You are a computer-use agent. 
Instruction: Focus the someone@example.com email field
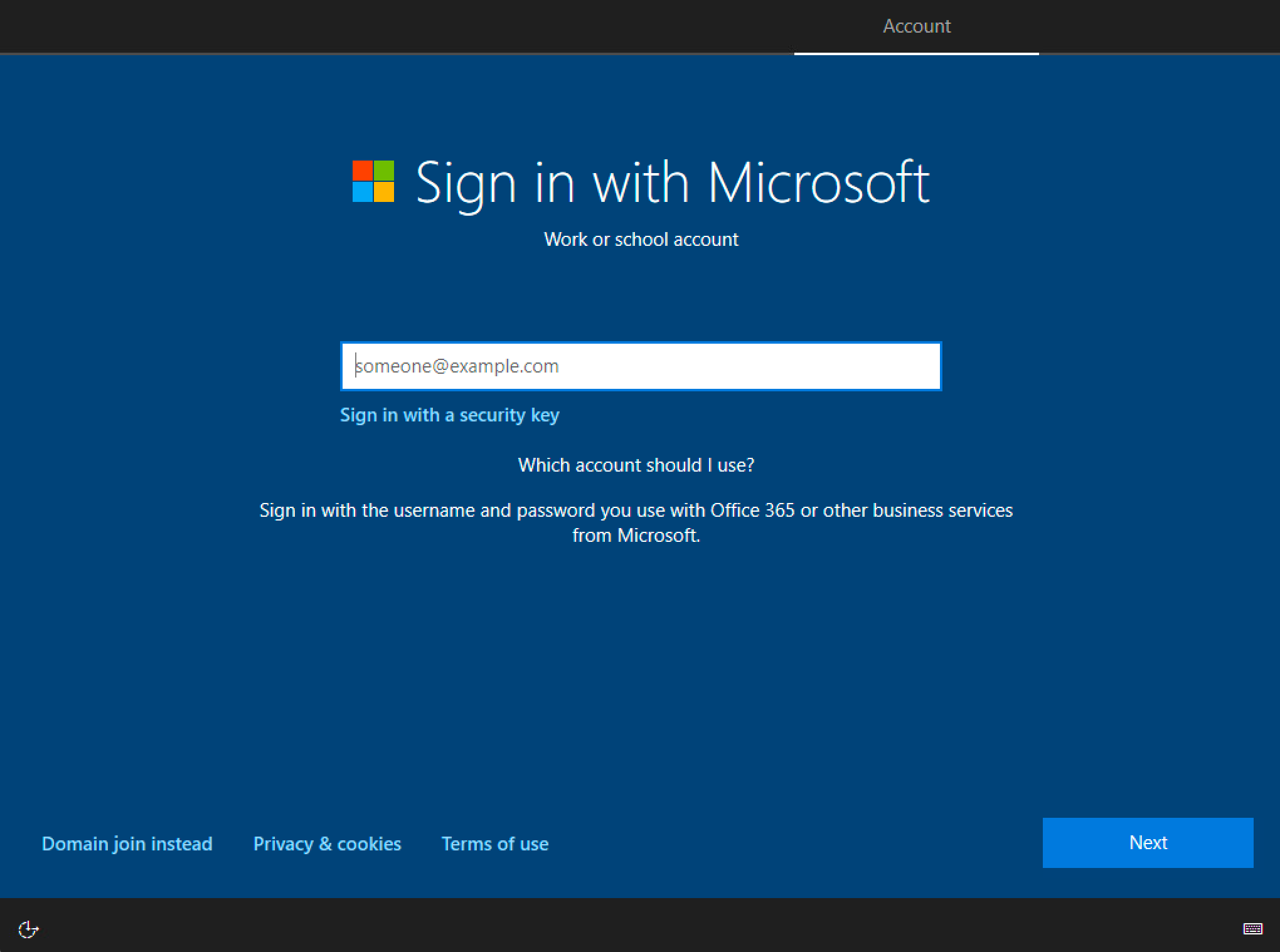pyautogui.click(x=640, y=366)
